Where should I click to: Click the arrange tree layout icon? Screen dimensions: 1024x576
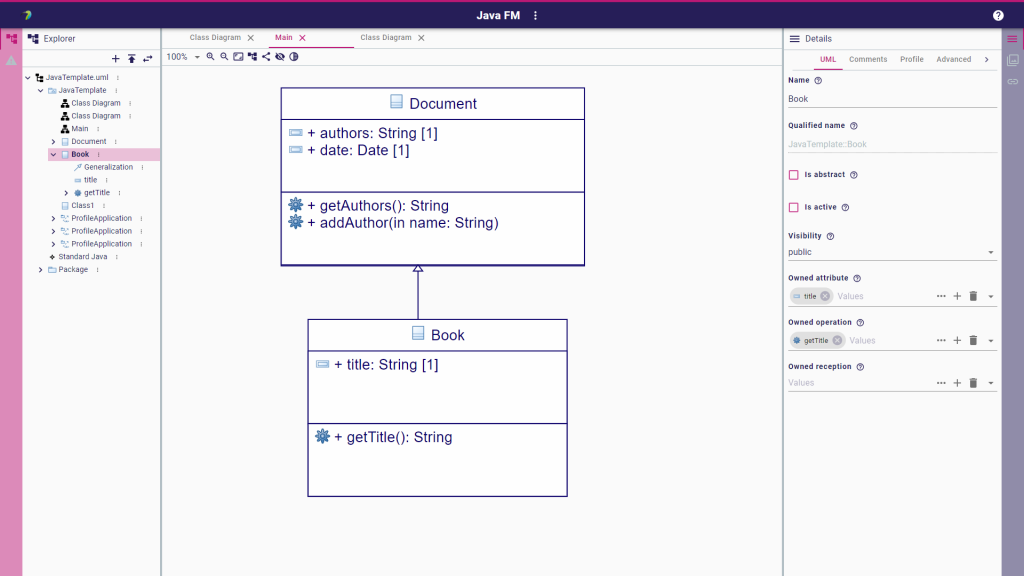coord(252,57)
